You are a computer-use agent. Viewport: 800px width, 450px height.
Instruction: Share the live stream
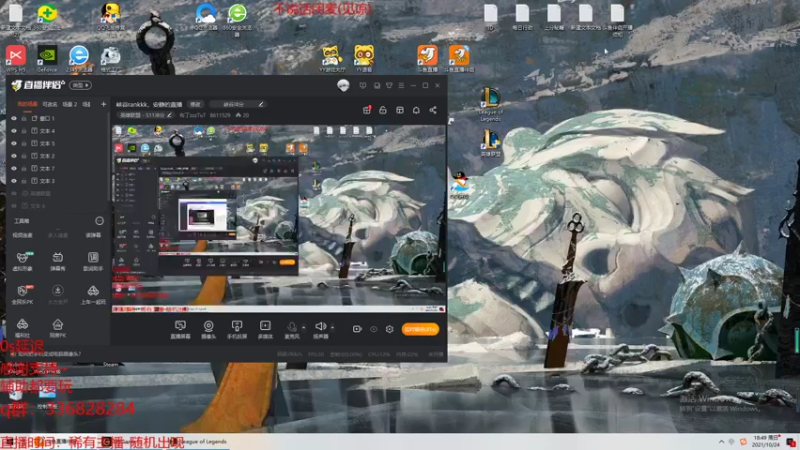pyautogui.click(x=433, y=110)
